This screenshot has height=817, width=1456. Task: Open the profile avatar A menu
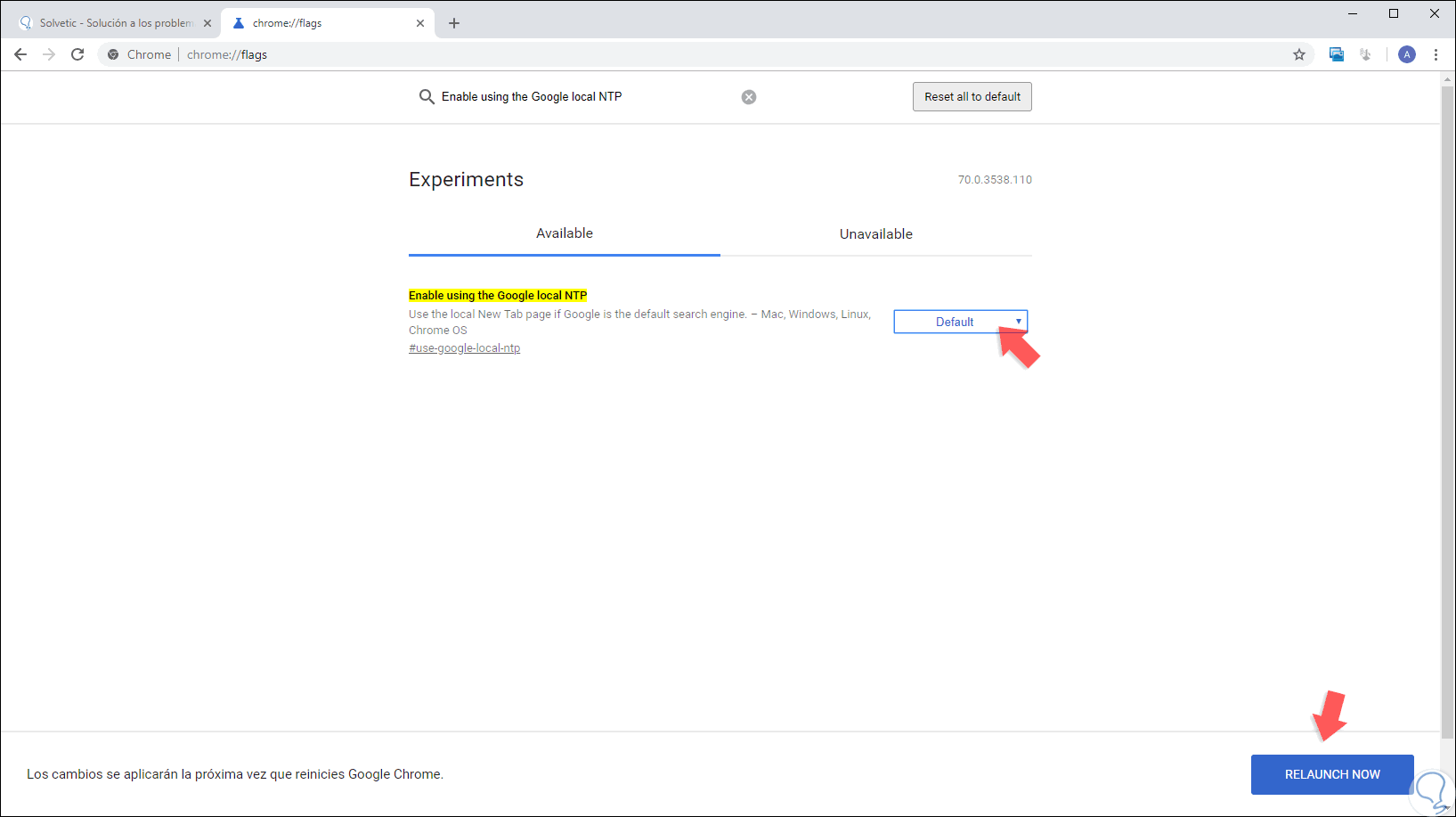click(x=1407, y=54)
